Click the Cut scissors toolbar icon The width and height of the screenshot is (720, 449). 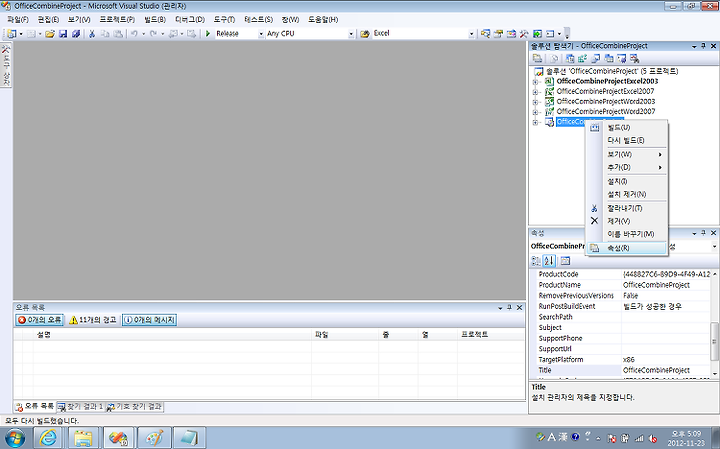pos(92,34)
